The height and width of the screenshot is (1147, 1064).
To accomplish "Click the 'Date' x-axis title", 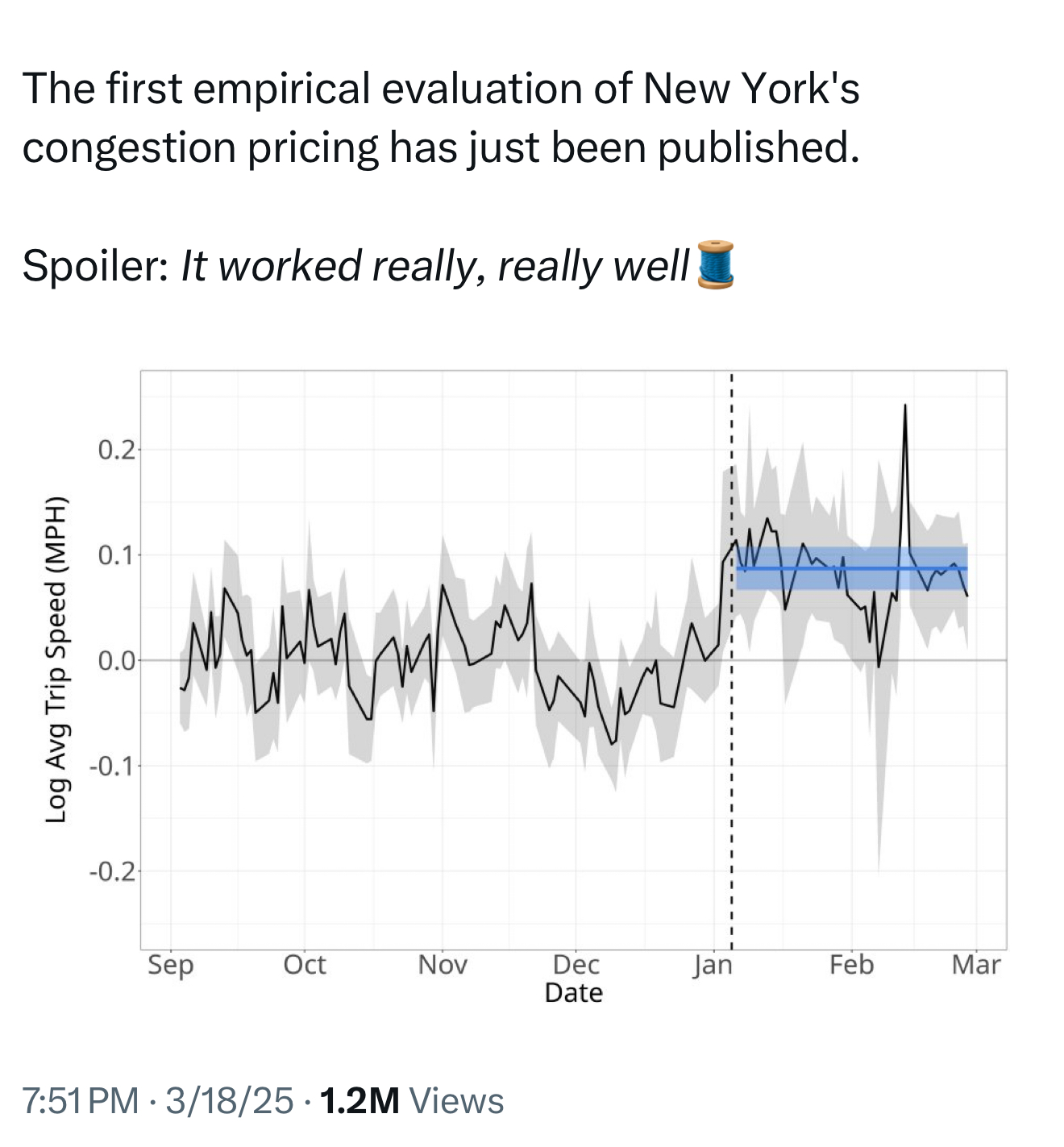I will 573,993.
